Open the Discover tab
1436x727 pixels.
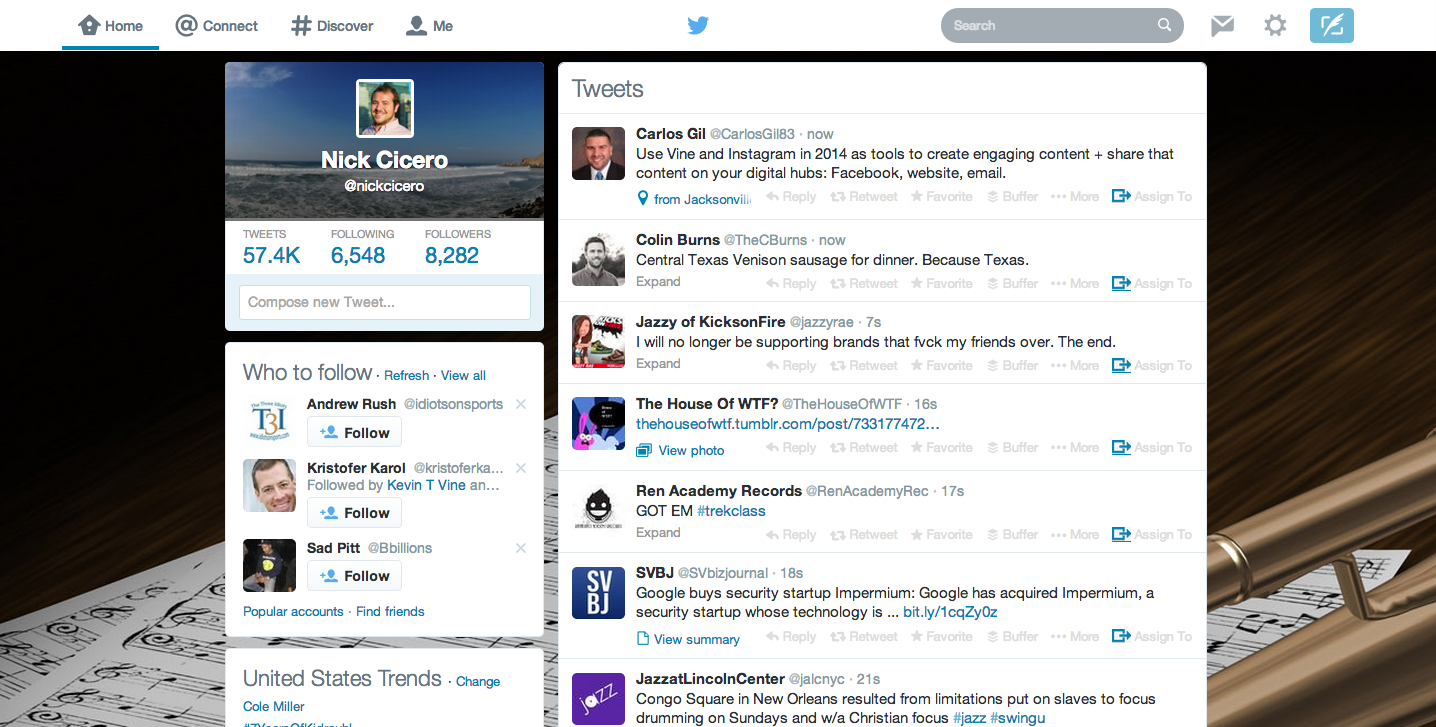pyautogui.click(x=332, y=26)
